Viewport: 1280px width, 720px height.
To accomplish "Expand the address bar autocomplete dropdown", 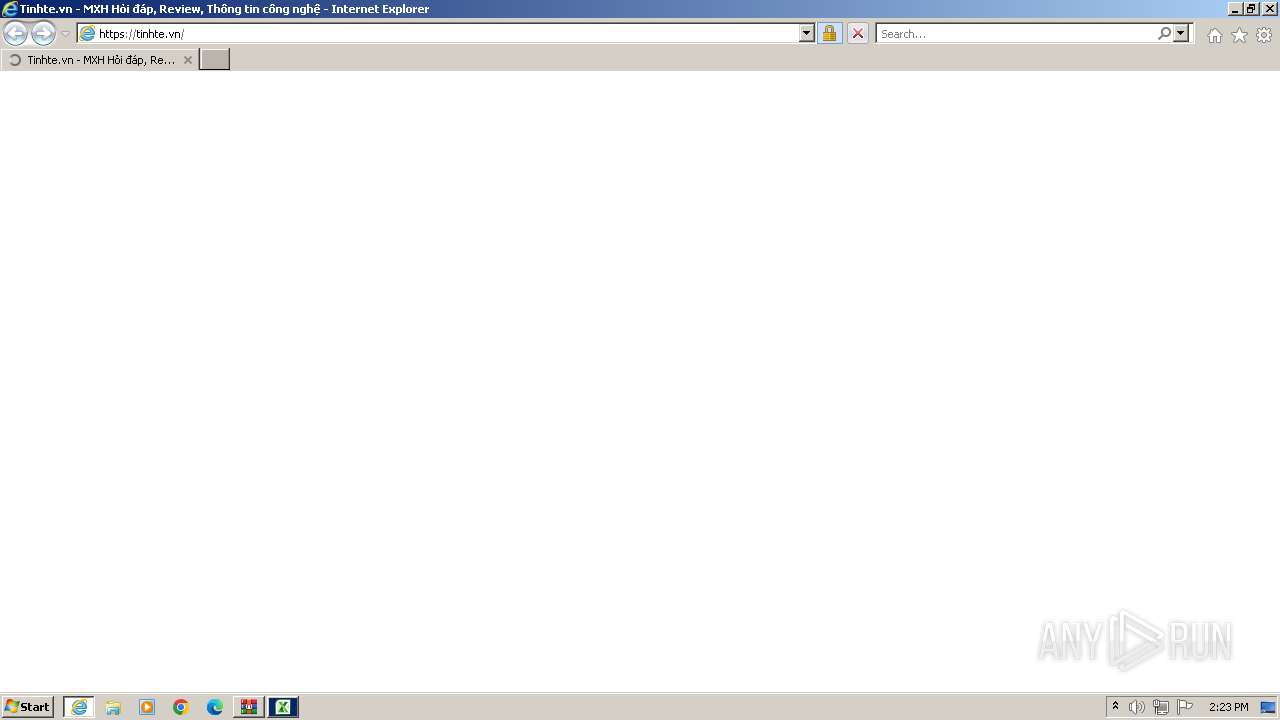I will click(x=807, y=33).
